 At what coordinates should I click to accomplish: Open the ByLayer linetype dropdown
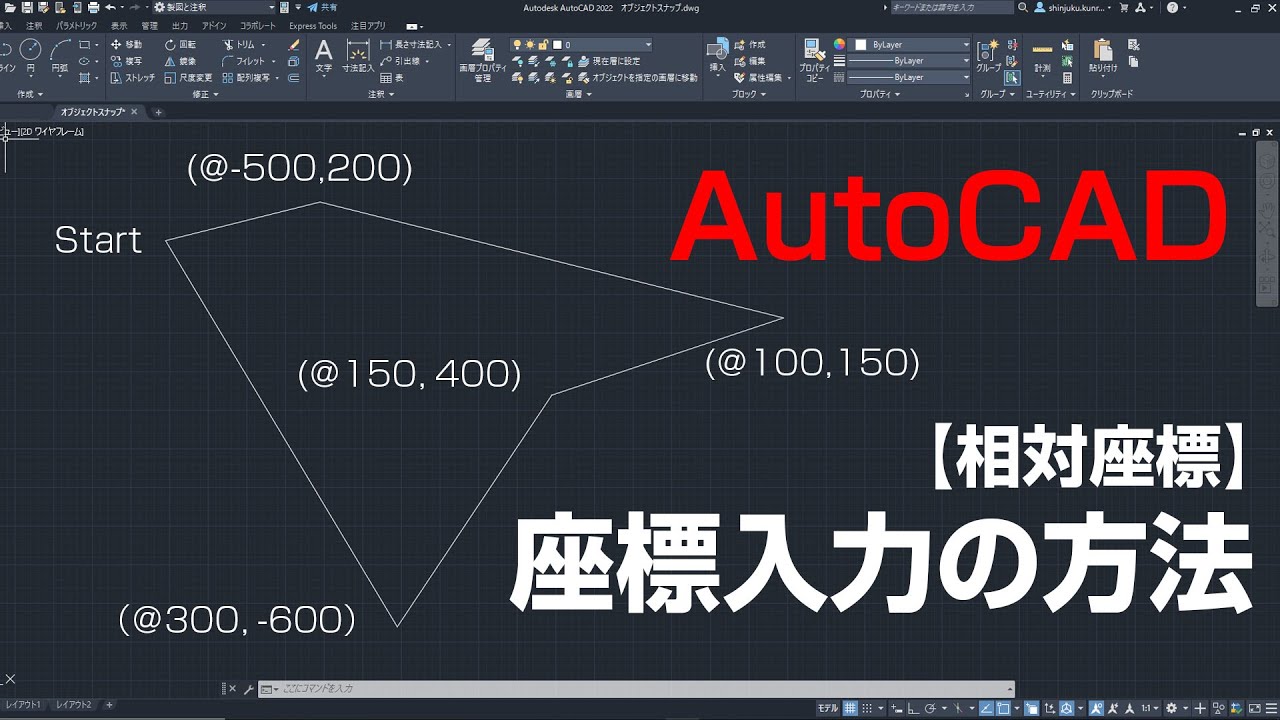909,77
